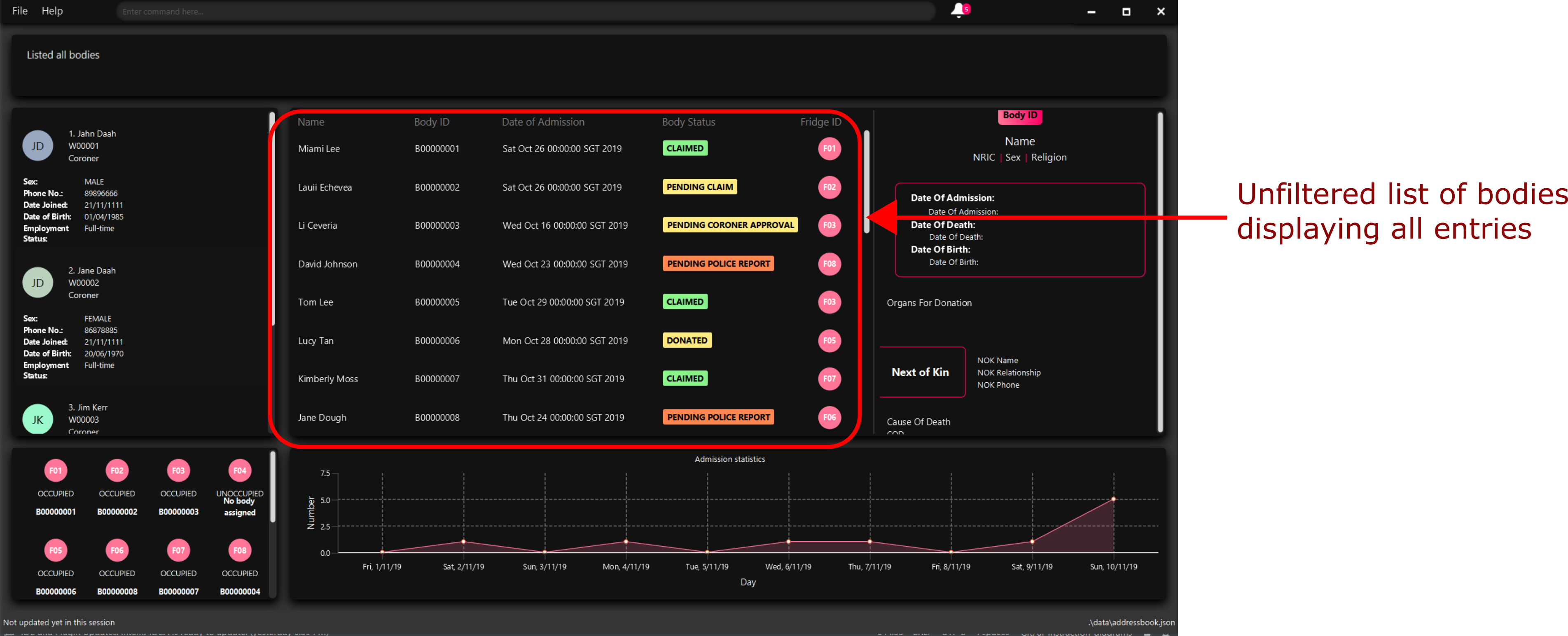Select Jahn Daah's JD avatar
The height and width of the screenshot is (636, 1568).
[x=38, y=146]
